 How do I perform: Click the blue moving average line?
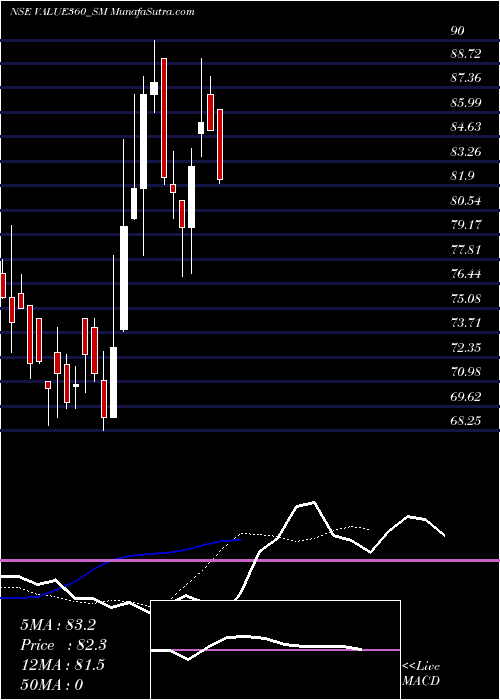tap(121, 567)
